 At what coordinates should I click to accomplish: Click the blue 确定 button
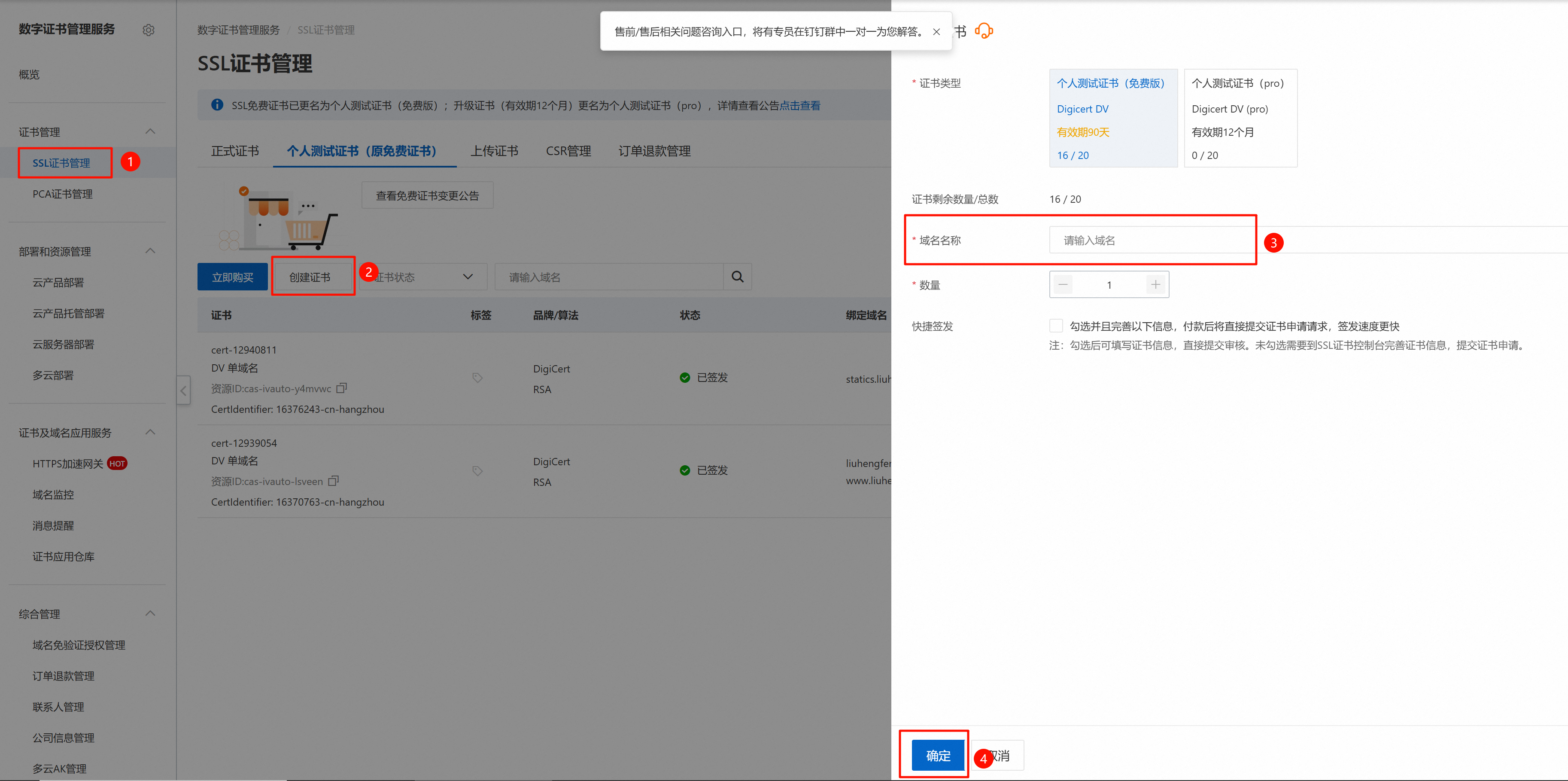(937, 755)
